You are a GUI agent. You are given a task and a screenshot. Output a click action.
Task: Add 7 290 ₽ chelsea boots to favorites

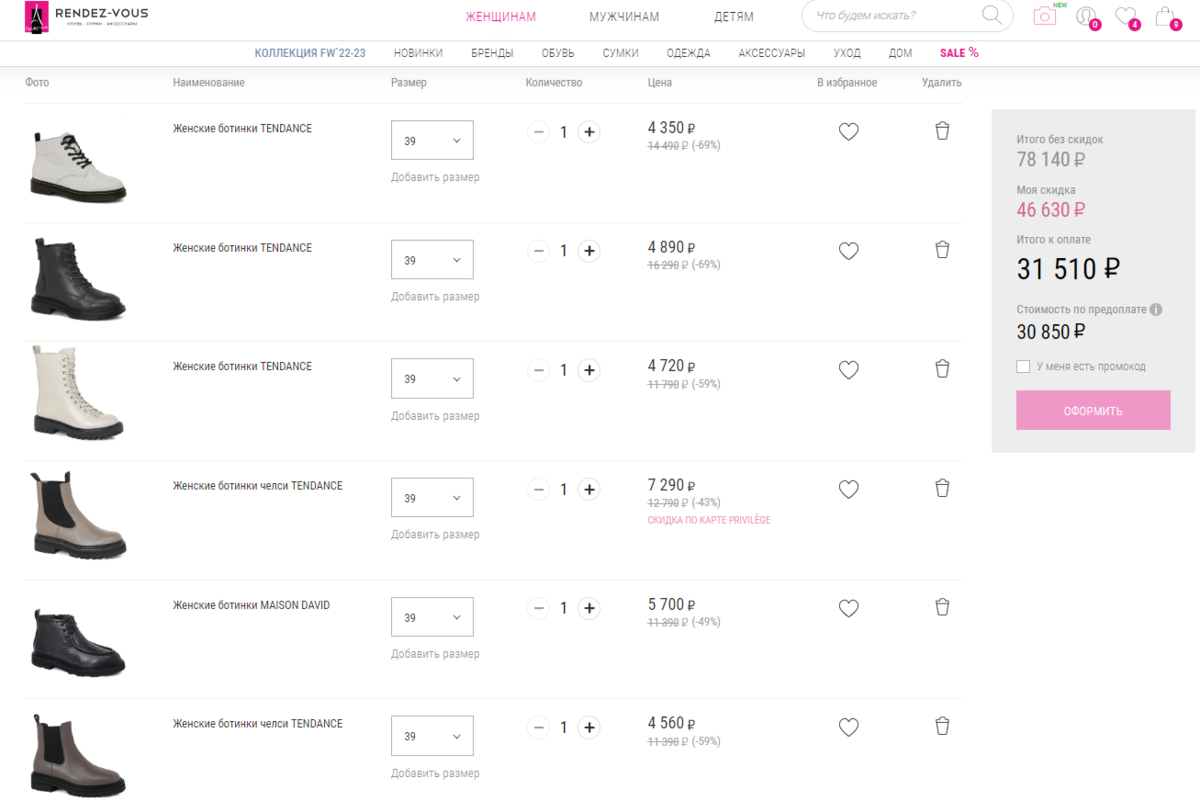(x=849, y=489)
